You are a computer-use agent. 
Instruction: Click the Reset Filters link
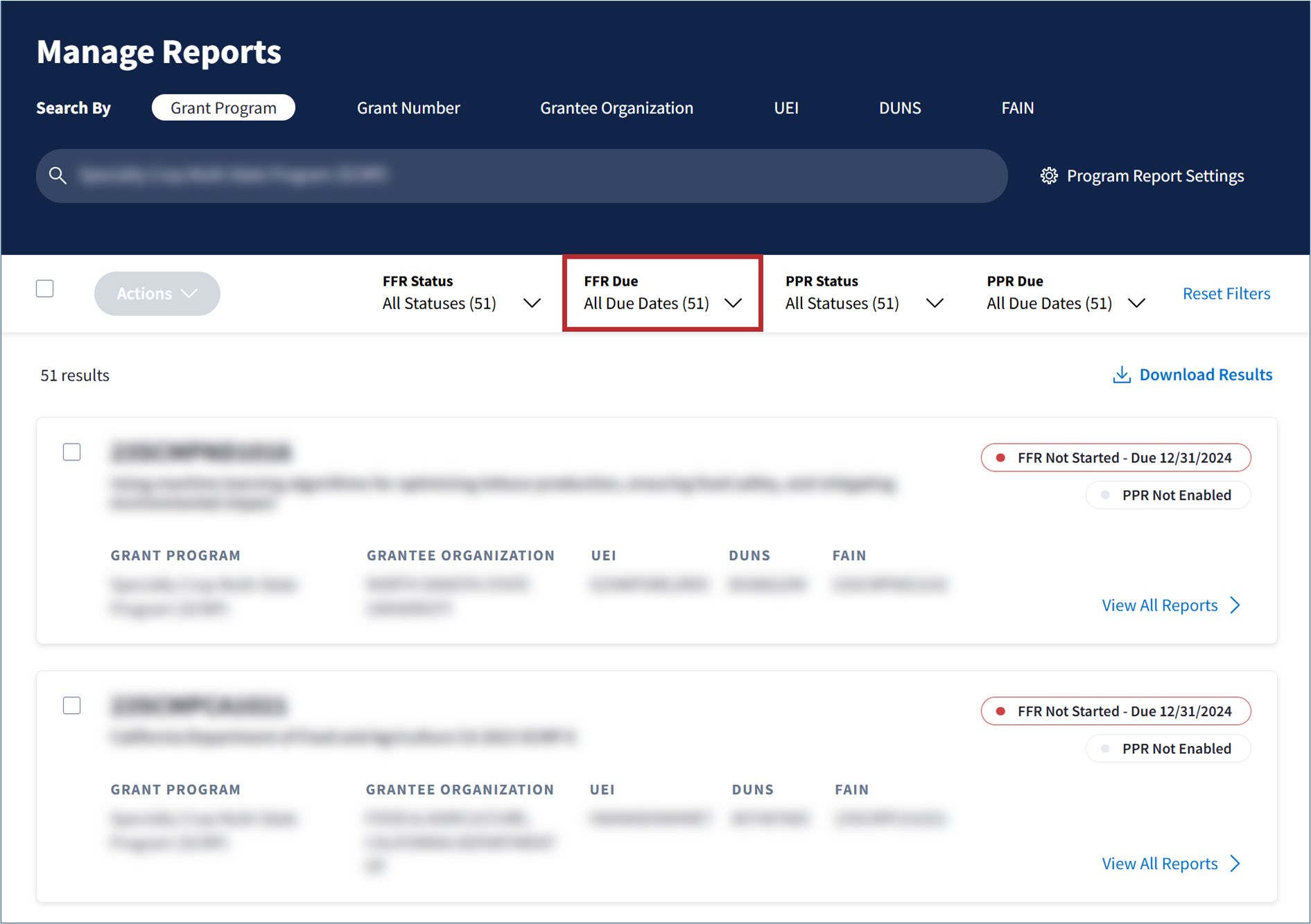1226,294
